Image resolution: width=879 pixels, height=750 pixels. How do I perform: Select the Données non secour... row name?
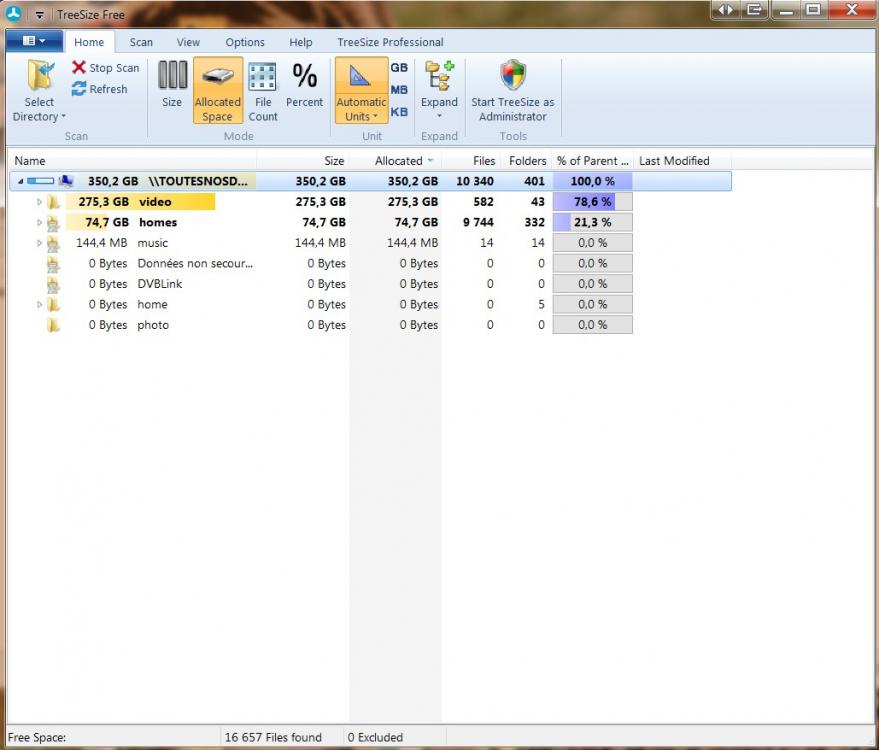pyautogui.click(x=195, y=263)
